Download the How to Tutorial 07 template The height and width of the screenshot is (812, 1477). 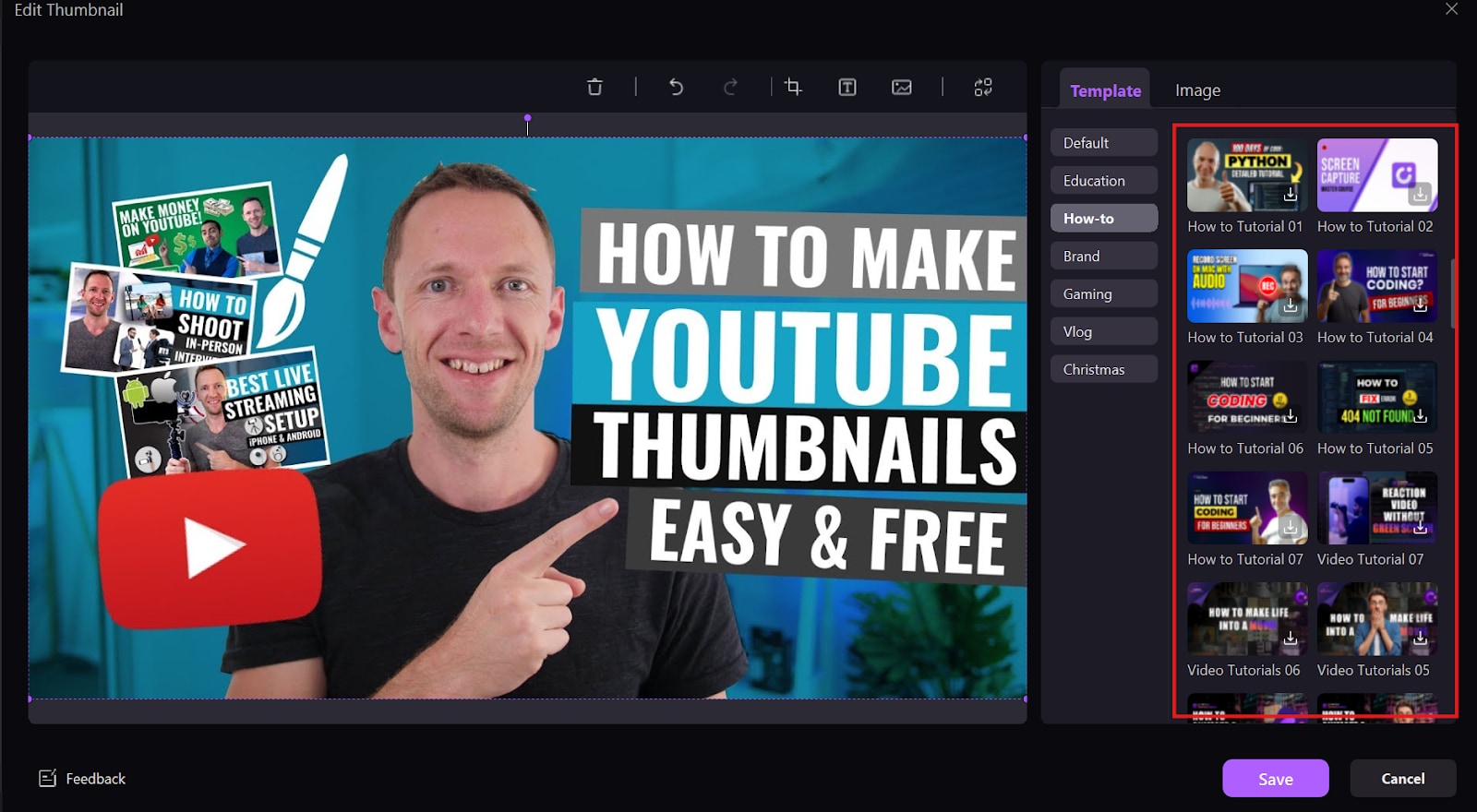[1291, 527]
